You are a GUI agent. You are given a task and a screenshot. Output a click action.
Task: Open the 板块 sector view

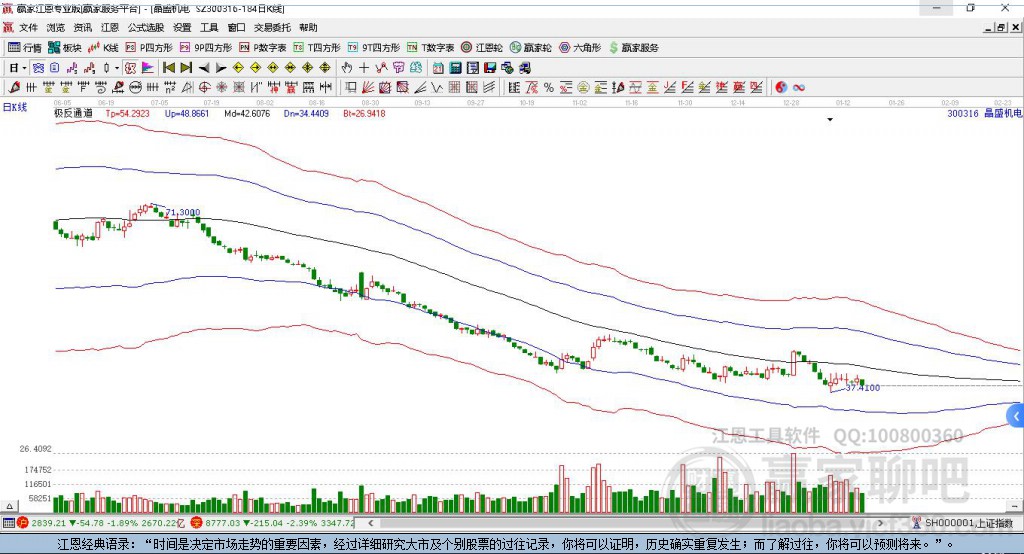click(65, 48)
